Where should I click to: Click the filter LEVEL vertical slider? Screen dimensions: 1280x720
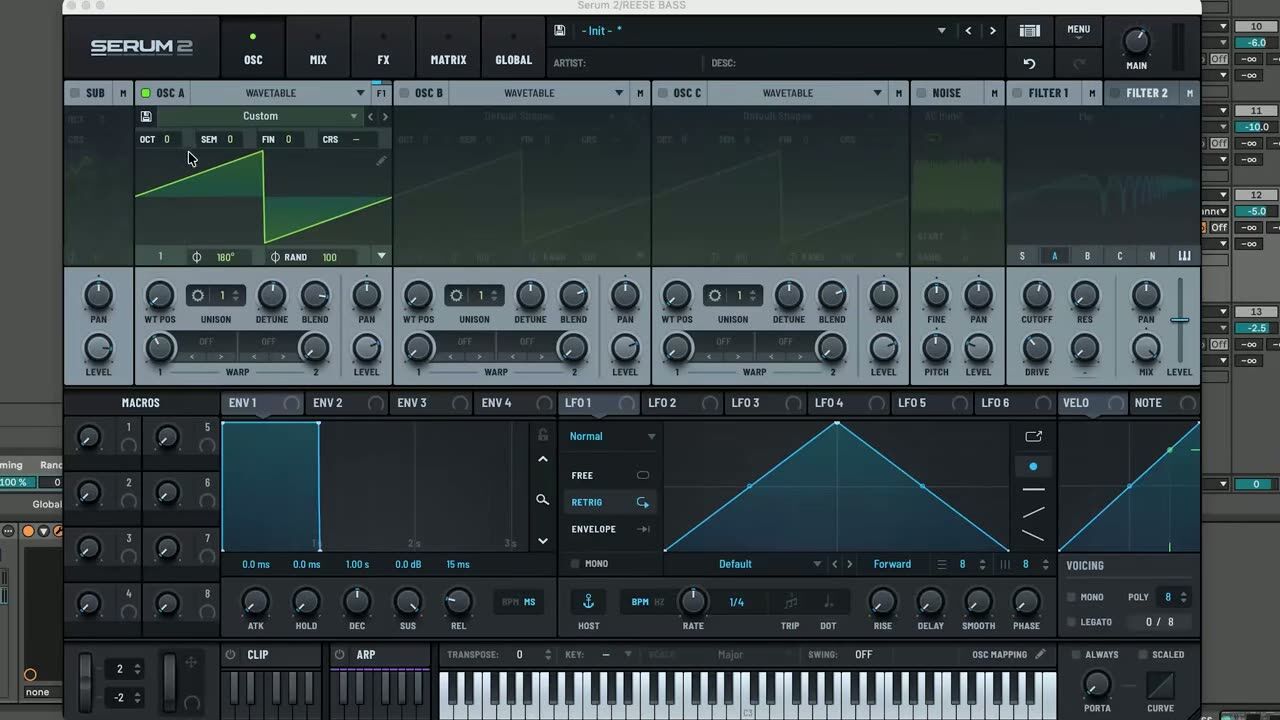[1180, 320]
